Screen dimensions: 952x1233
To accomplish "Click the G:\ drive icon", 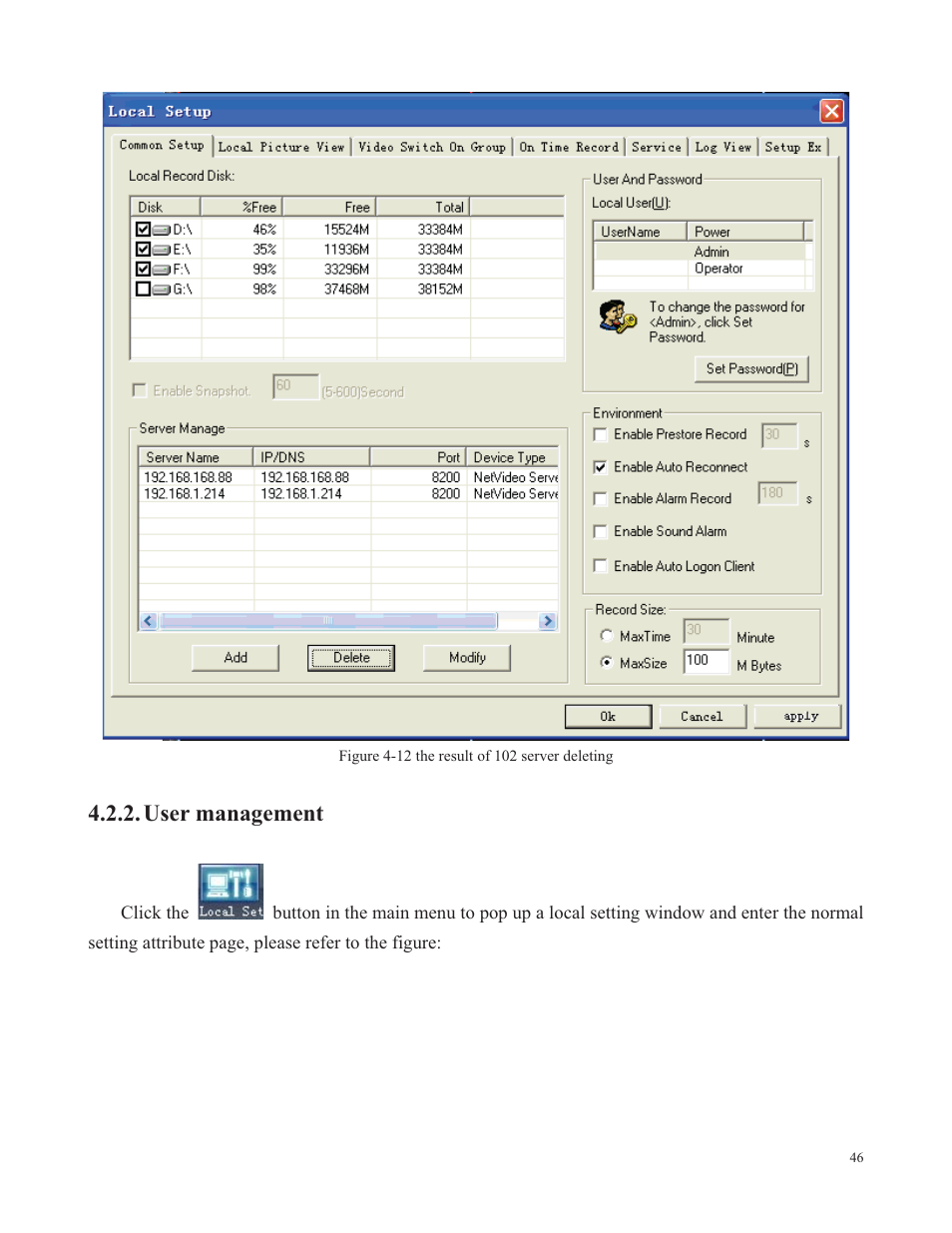I will [162, 290].
